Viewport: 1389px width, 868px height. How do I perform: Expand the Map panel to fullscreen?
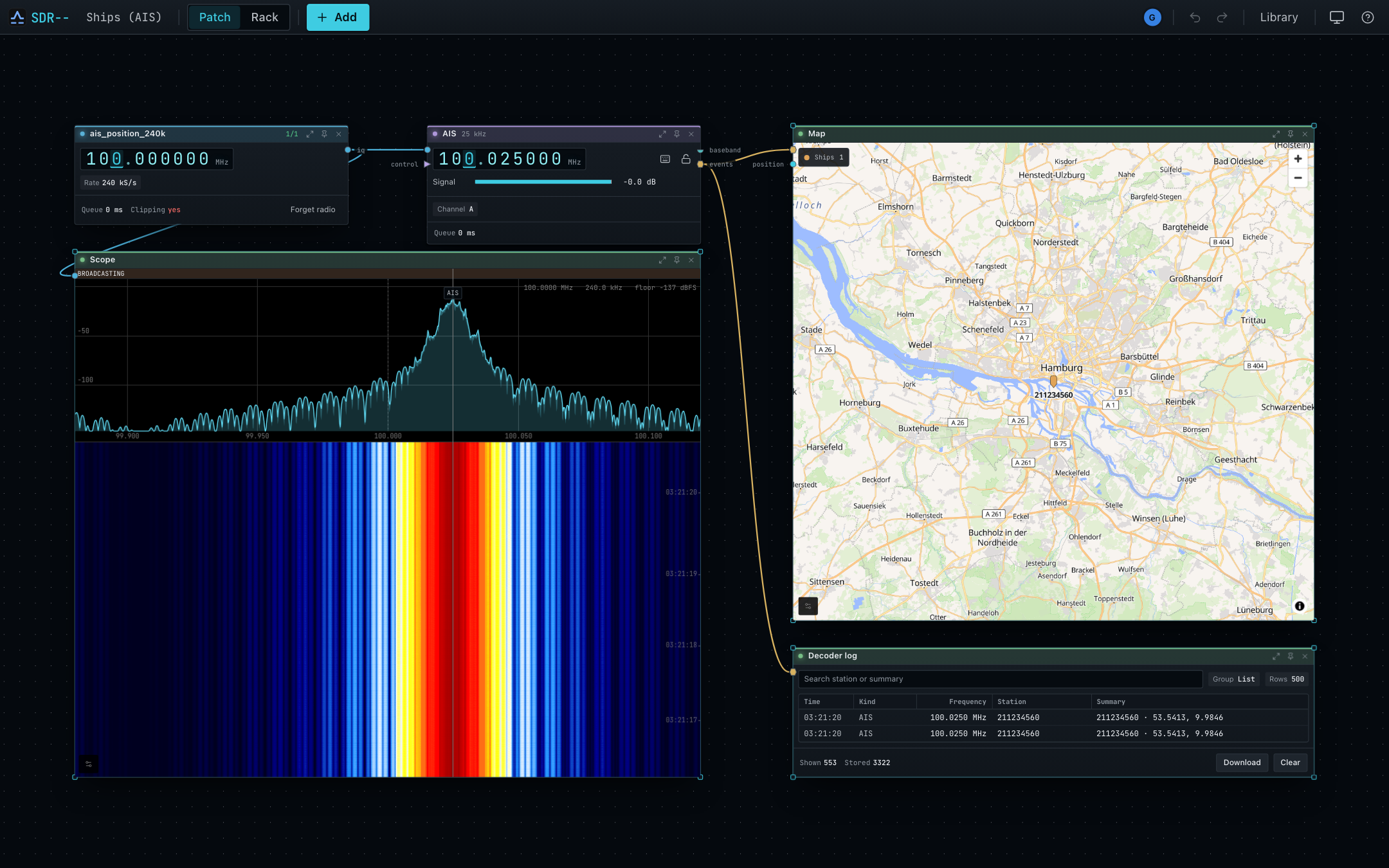[x=1276, y=134]
